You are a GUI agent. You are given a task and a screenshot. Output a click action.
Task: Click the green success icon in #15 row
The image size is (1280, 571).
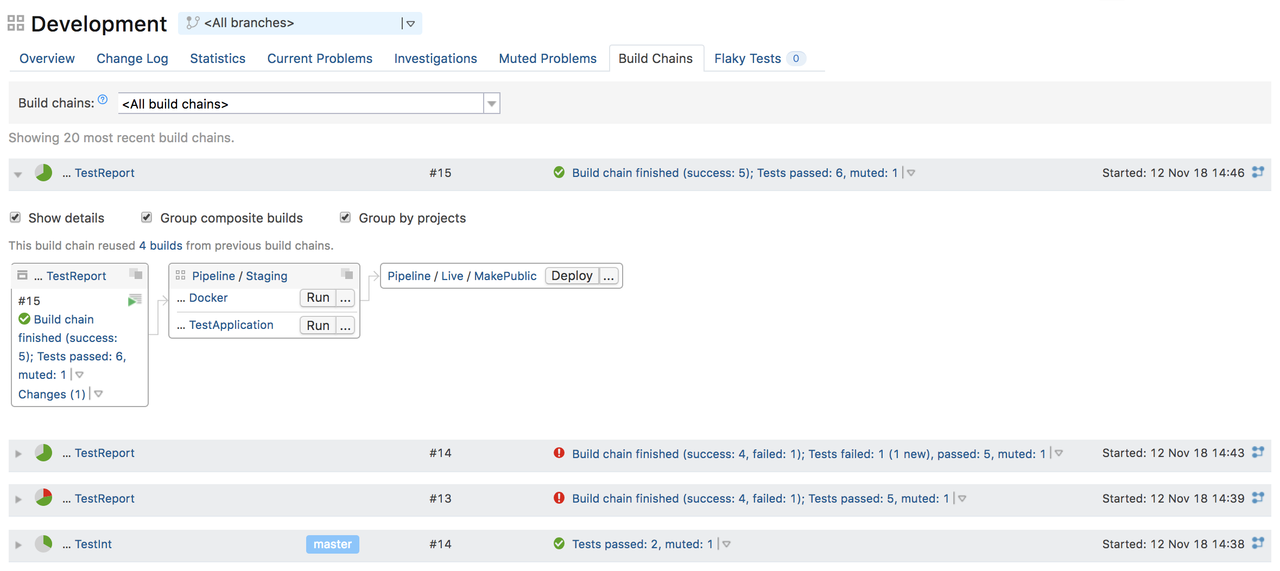pos(559,172)
